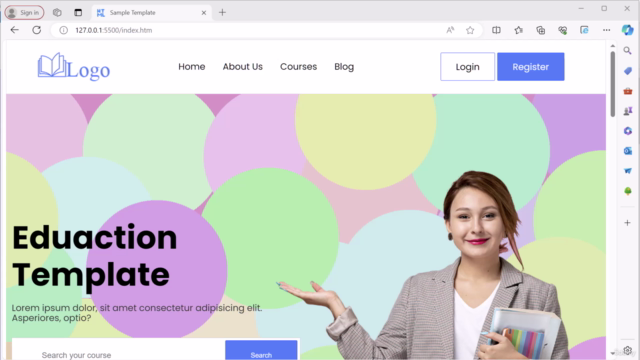Click the blue Register button

point(531,67)
